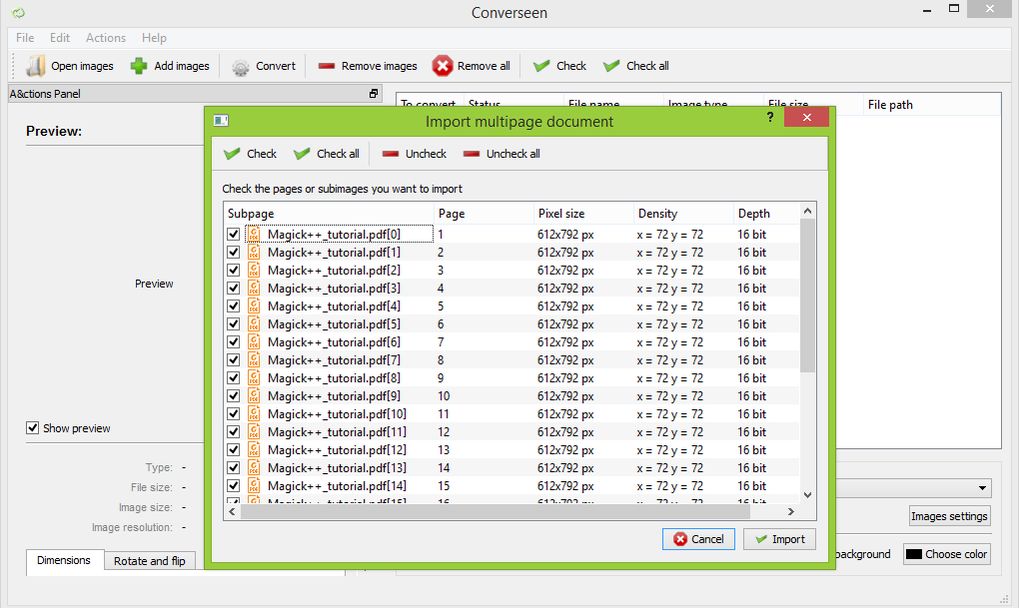Uncheck Magick++_tutorial.pdf[2] checkbox
The image size is (1019, 608).
pyautogui.click(x=233, y=270)
